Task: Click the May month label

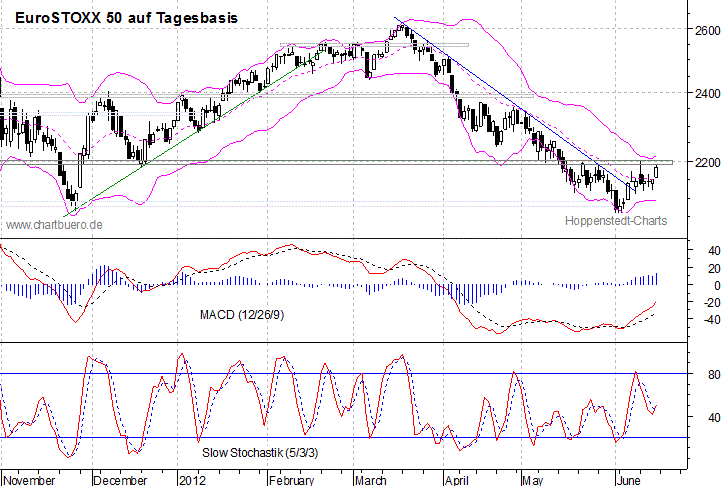Action: (x=533, y=480)
